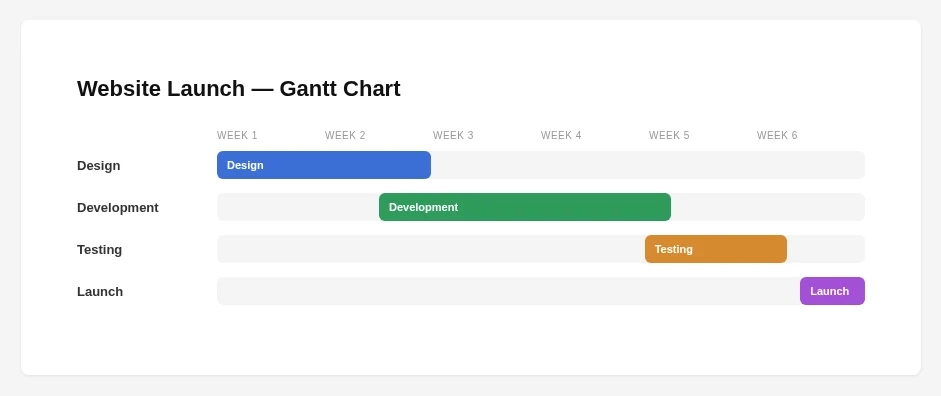
Task: Select the Testing row label
Action: point(100,250)
